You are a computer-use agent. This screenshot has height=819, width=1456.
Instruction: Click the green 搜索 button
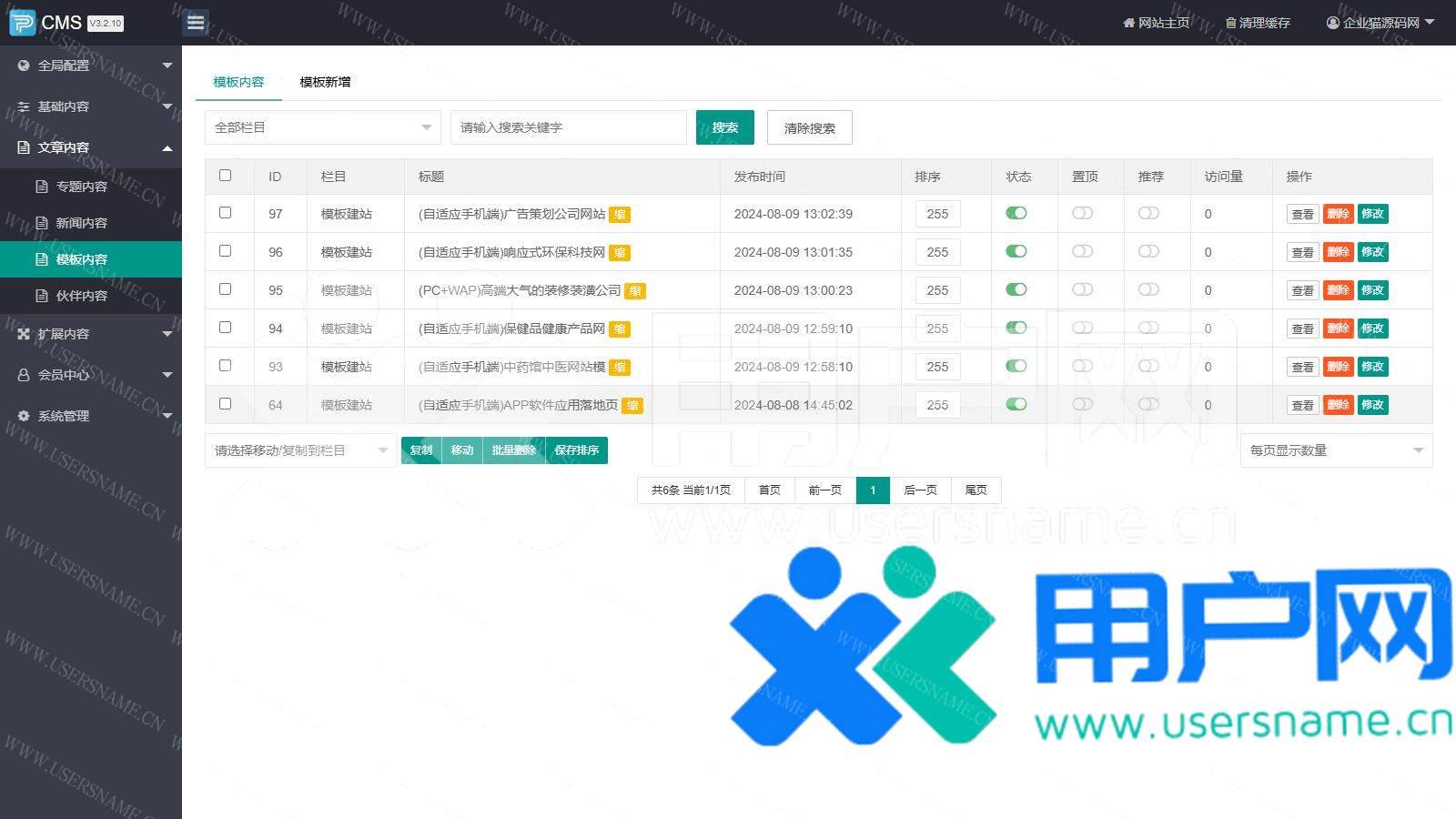pyautogui.click(x=724, y=127)
